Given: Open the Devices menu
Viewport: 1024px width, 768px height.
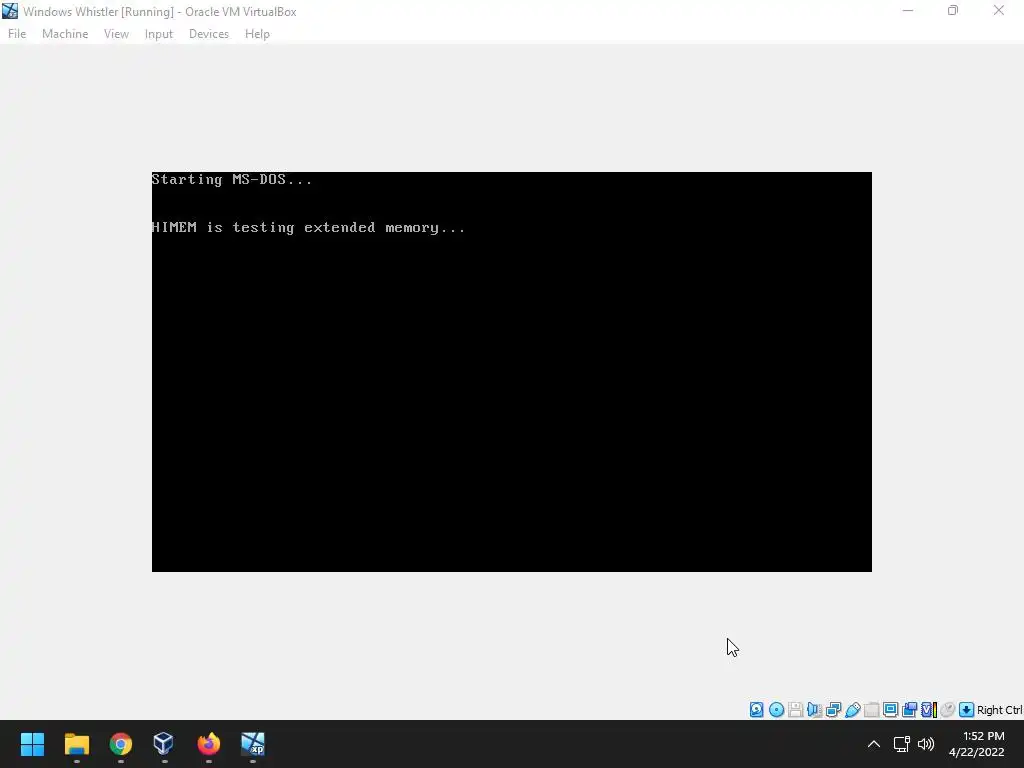Looking at the screenshot, I should pyautogui.click(x=208, y=34).
